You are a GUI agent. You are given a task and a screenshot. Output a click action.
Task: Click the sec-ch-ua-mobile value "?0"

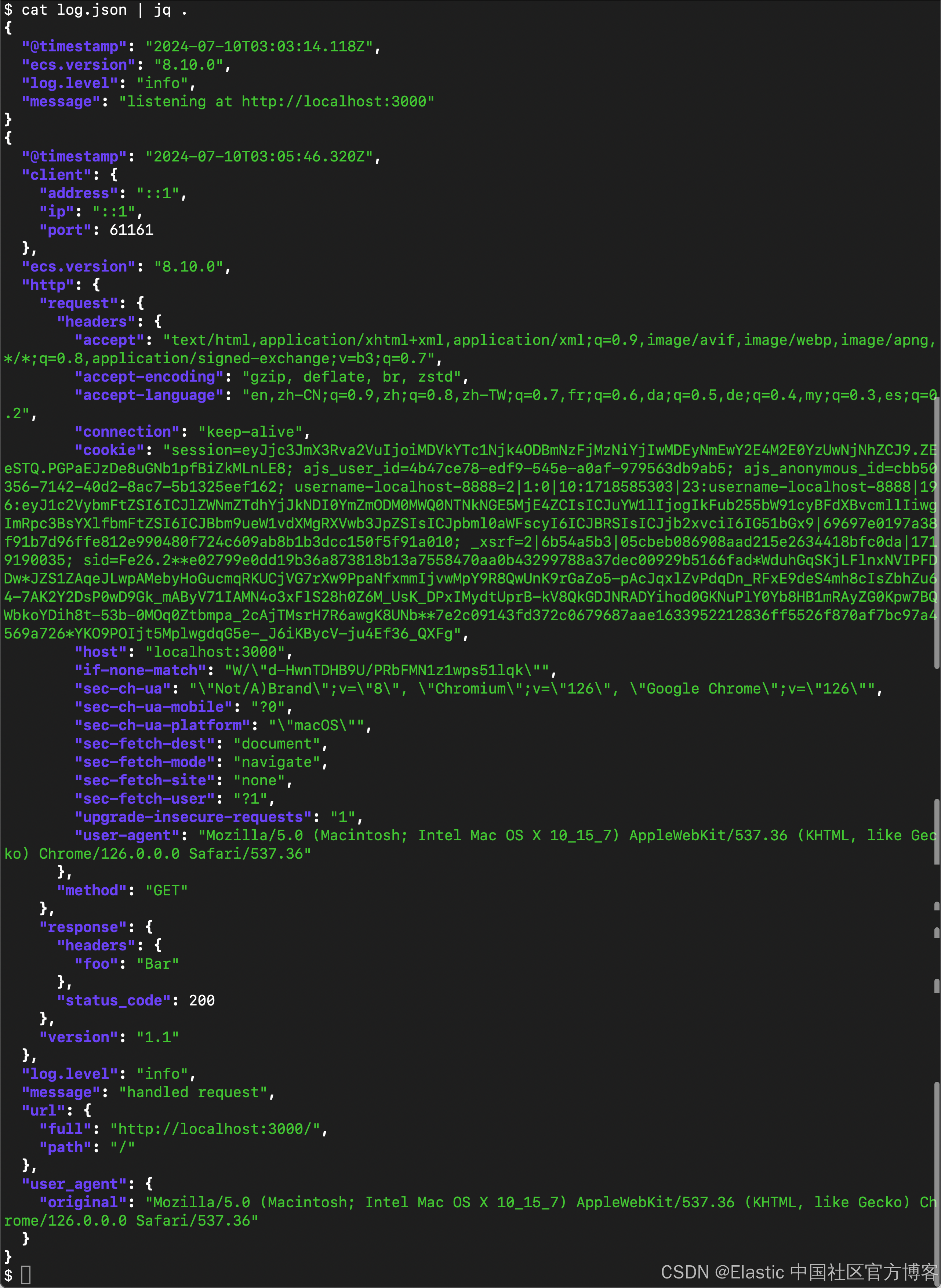268,707
